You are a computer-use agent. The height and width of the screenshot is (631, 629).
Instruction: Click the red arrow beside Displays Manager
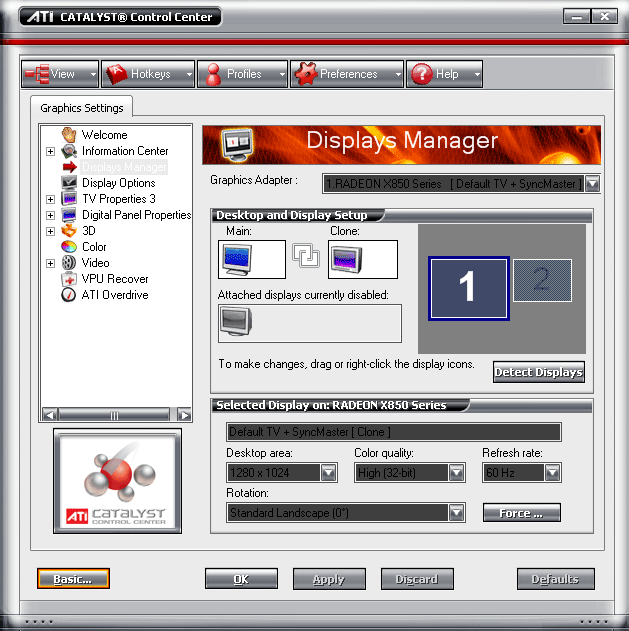click(x=70, y=167)
